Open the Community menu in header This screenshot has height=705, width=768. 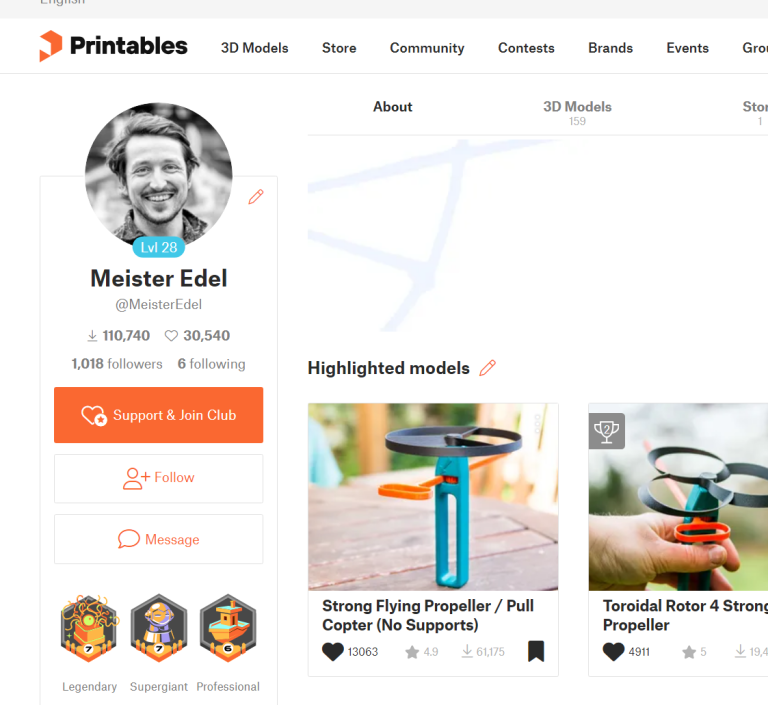427,48
